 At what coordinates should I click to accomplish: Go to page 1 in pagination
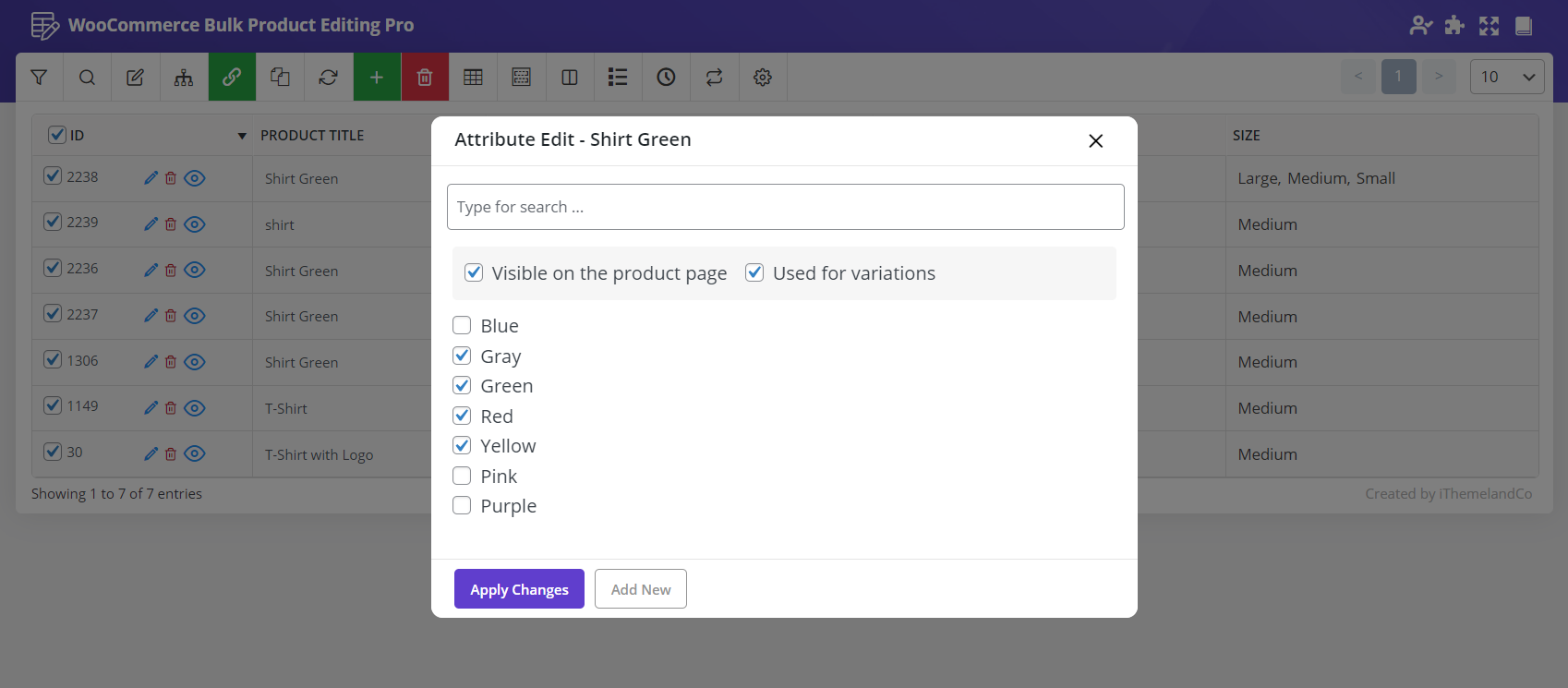pyautogui.click(x=1398, y=77)
